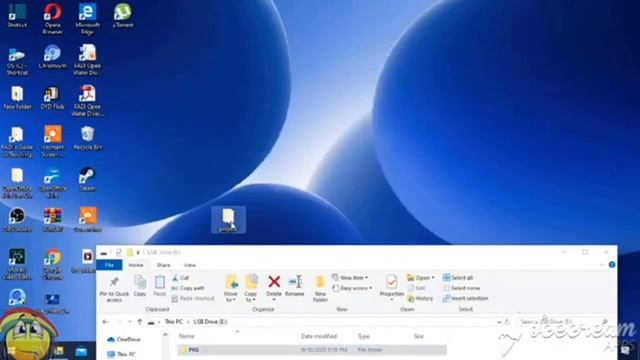Open File Explorer from the taskbar

click(x=59, y=351)
